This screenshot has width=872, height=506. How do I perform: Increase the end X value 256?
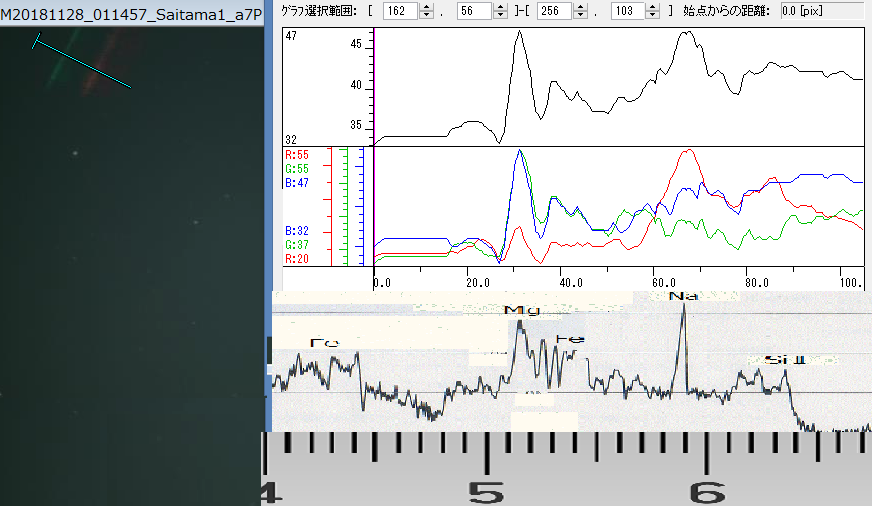tap(580, 7)
